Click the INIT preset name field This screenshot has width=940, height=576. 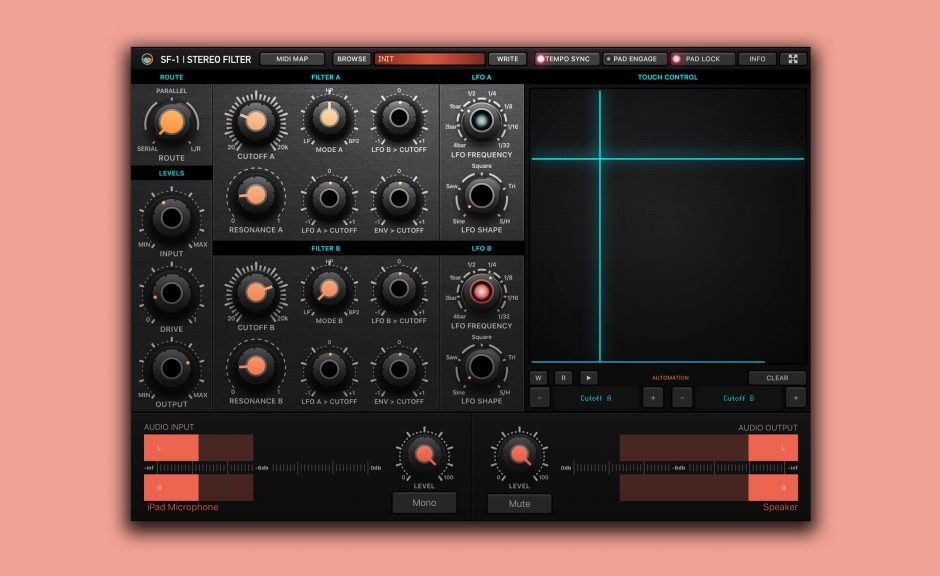[428, 58]
